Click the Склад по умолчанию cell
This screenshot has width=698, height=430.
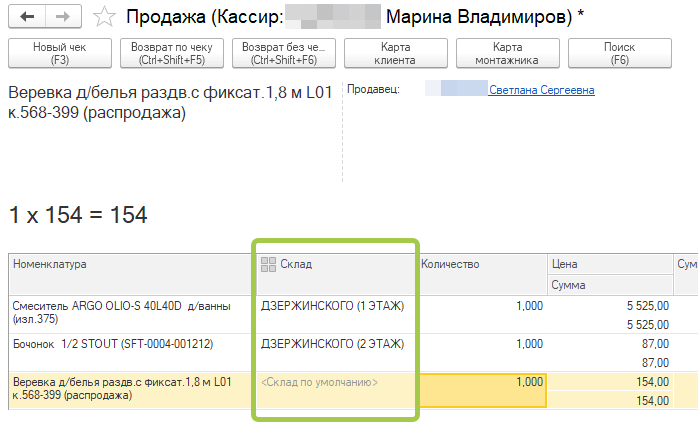319,382
